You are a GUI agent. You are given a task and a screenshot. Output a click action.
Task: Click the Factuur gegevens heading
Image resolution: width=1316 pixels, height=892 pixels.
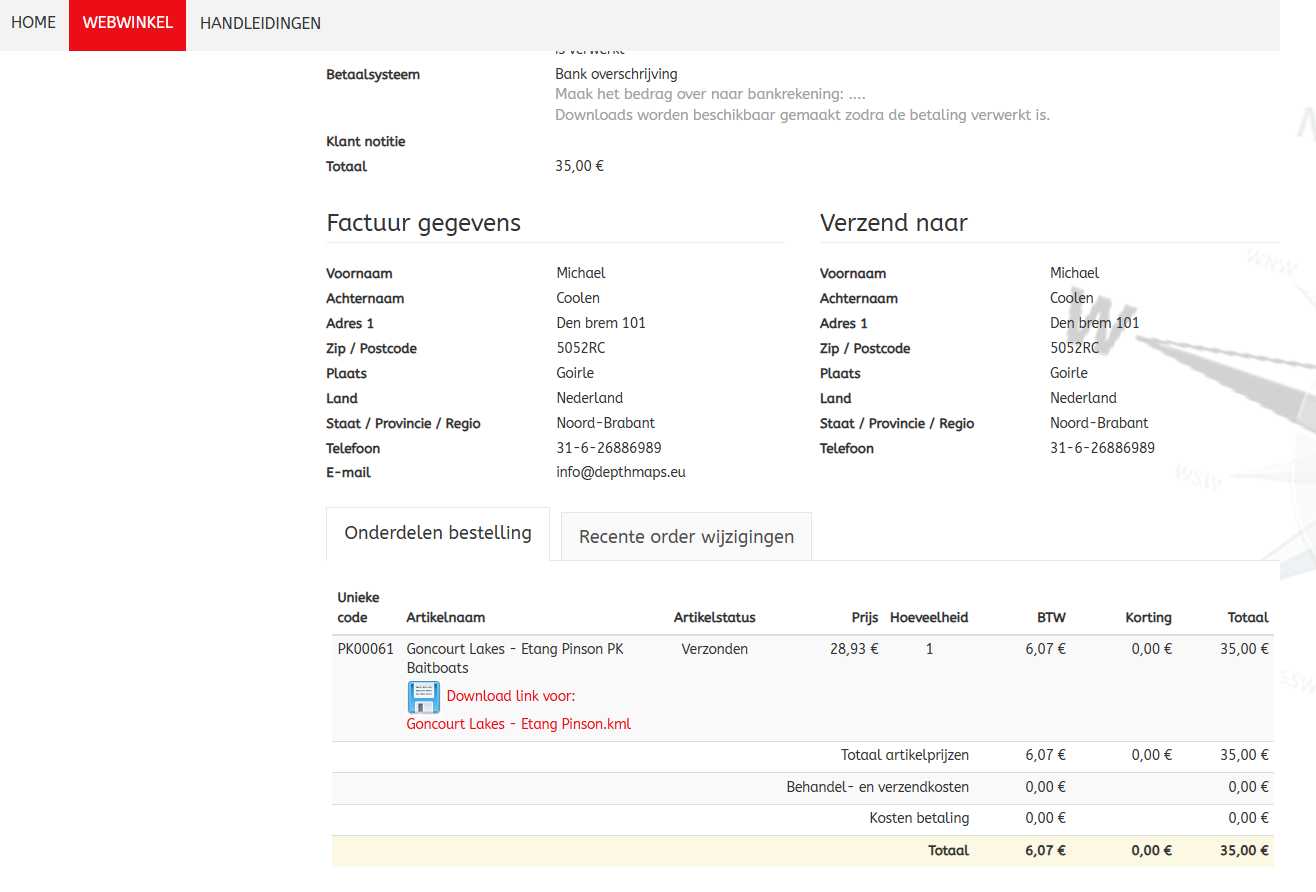point(423,223)
